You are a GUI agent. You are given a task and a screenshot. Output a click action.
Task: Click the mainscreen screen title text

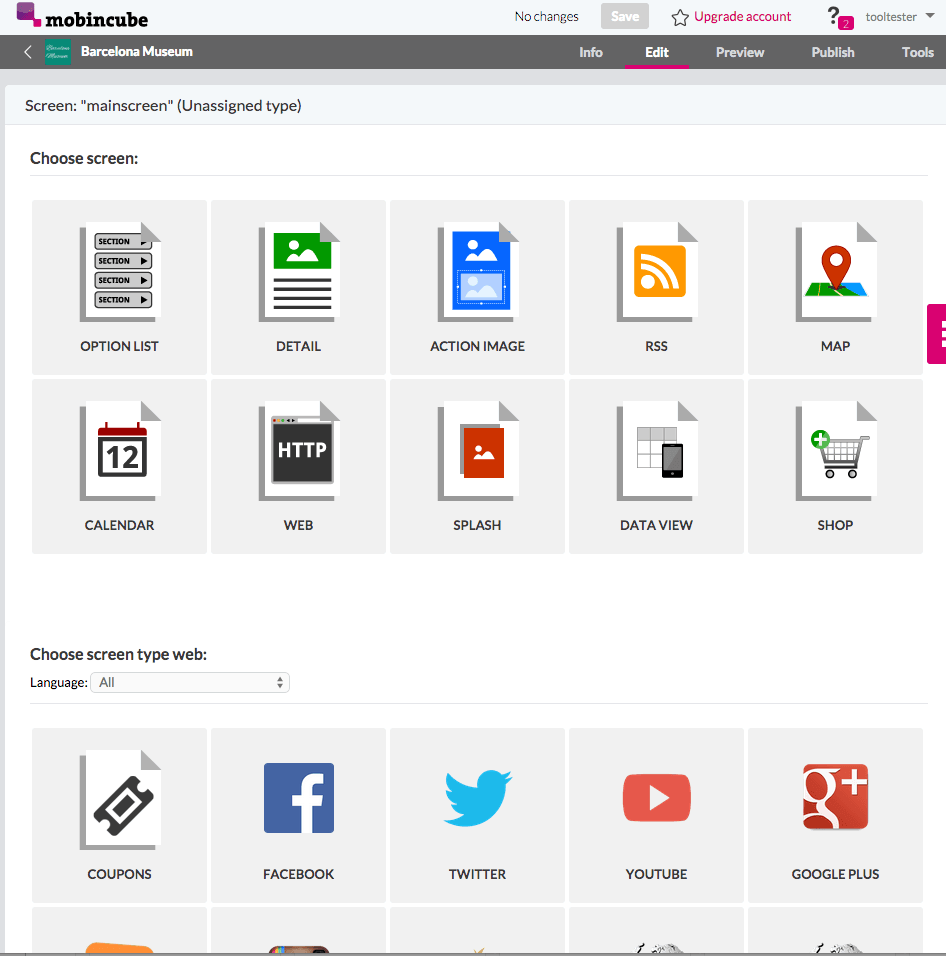coord(163,105)
